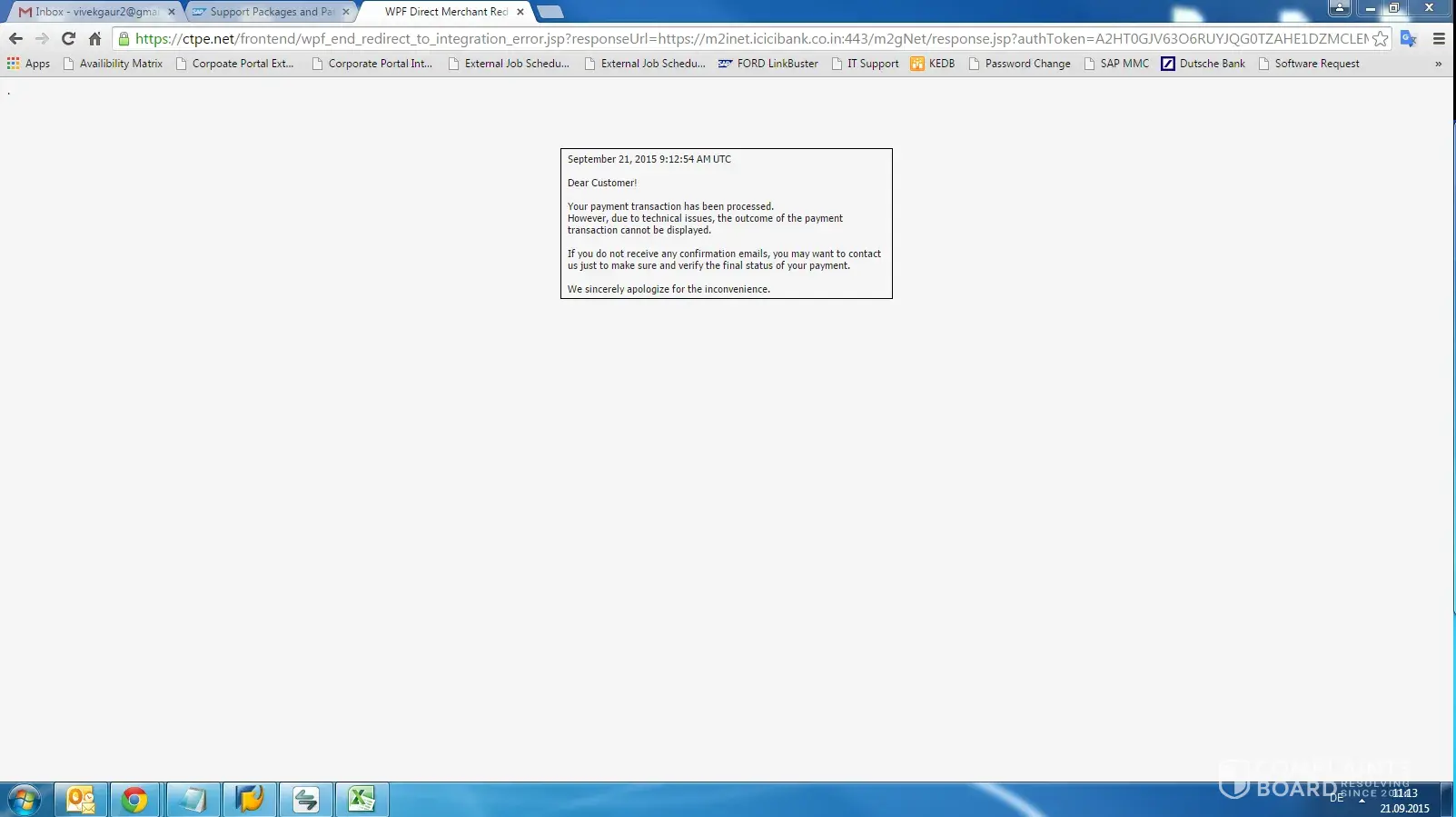Open the green double-arrow taskbar app

(306, 800)
